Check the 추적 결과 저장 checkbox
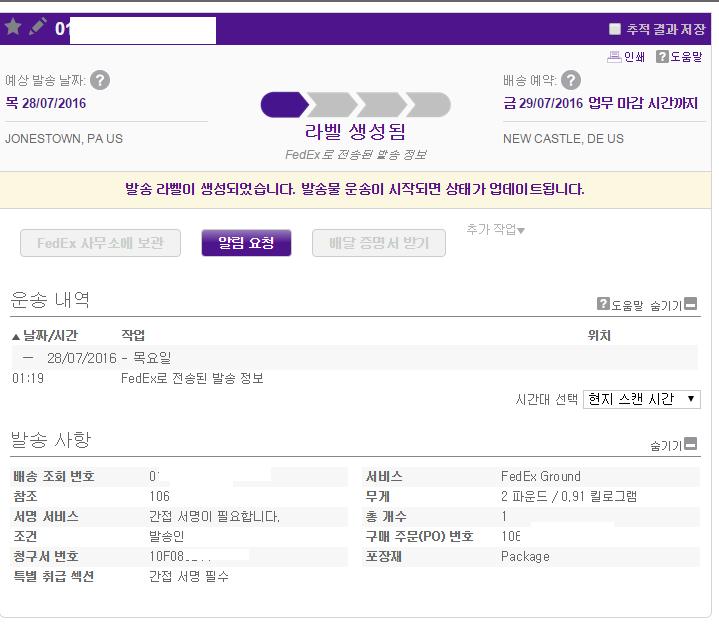The image size is (719, 624). [x=614, y=29]
